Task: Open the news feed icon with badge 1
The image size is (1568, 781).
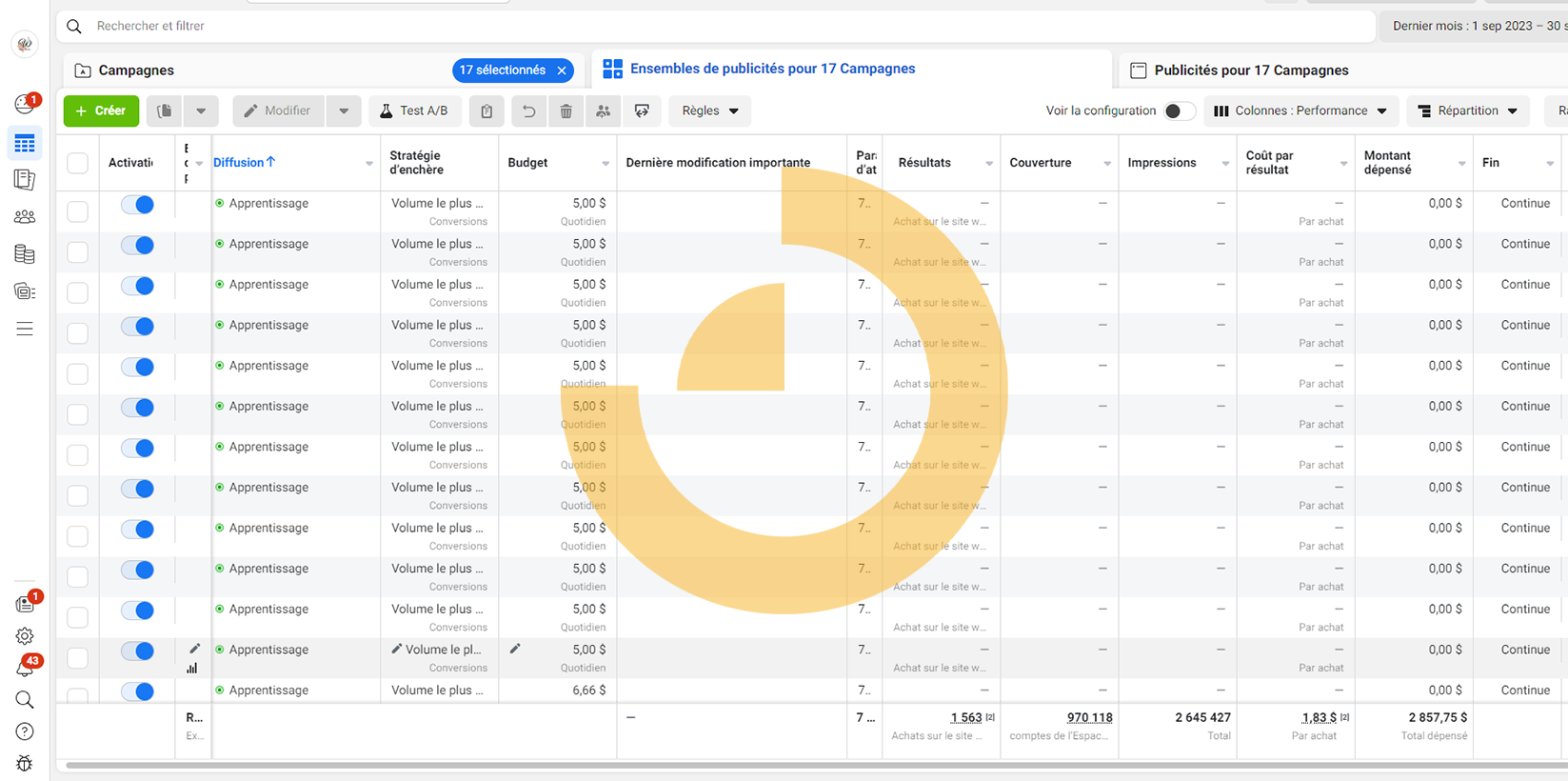Action: 26,604
